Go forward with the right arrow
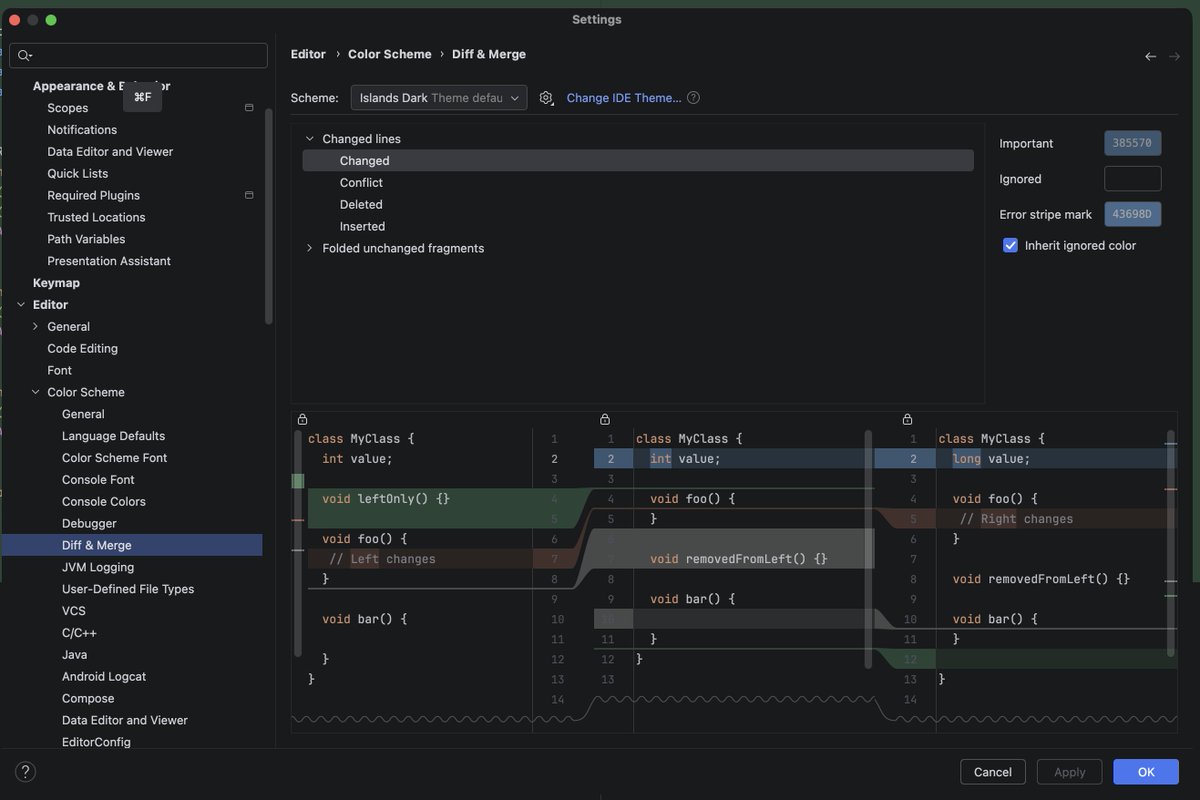1200x800 pixels. pyautogui.click(x=1175, y=56)
